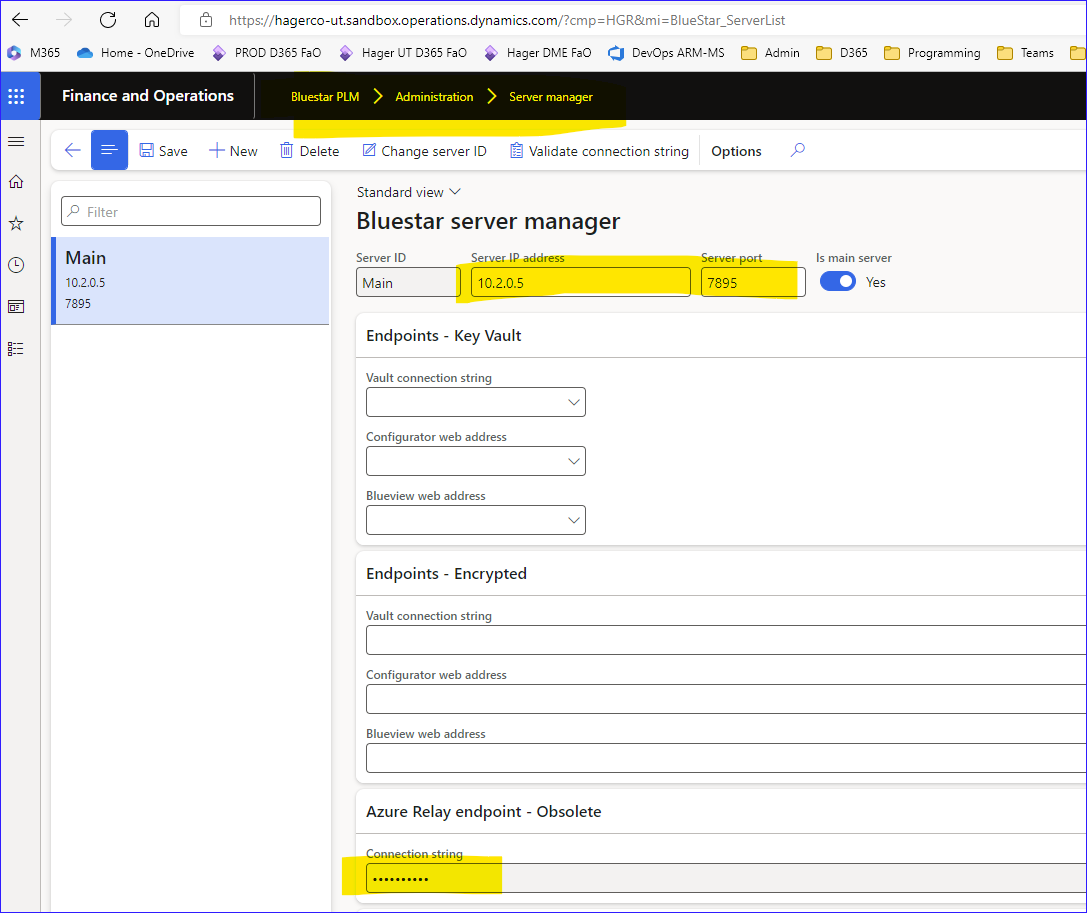Screen dimensions: 1087x913
Task: Open the Admin bookmarks folder
Action: pos(770,53)
